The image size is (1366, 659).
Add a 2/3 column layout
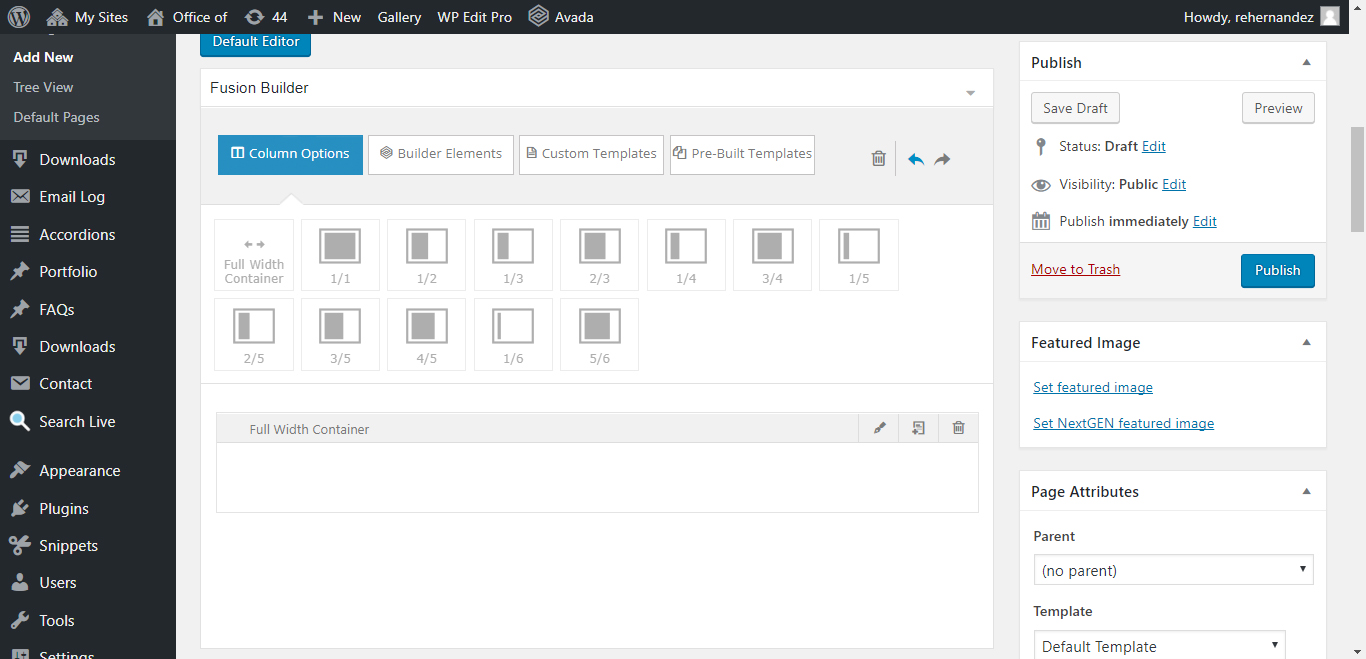[599, 255]
